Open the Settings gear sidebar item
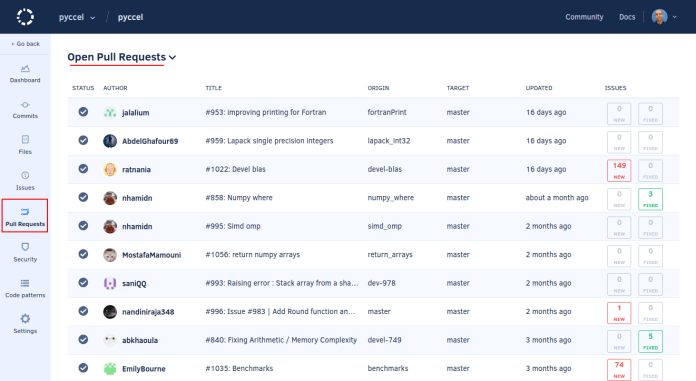This screenshot has width=696, height=381. tap(25, 324)
